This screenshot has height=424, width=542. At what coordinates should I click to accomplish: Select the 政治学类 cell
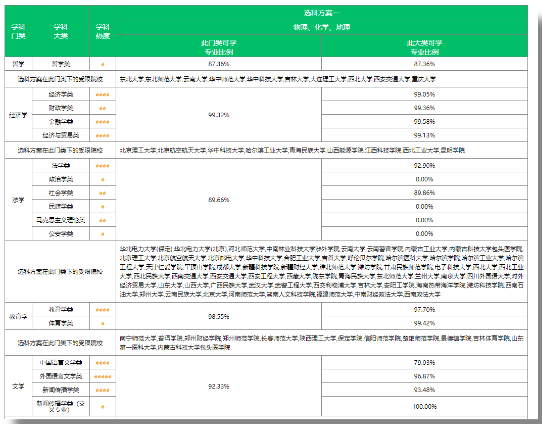tap(60, 179)
